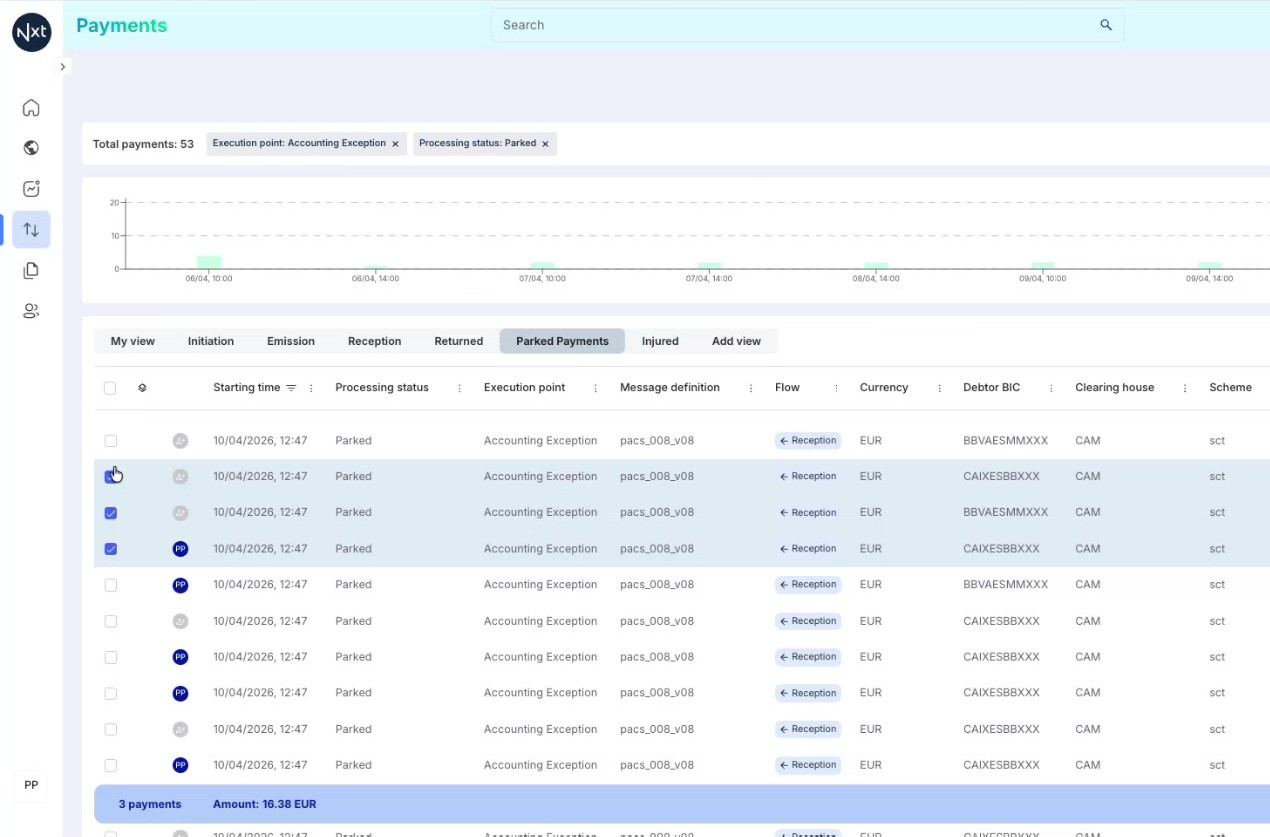The image size is (1270, 837).
Task: Click the gray avatar in the checked BBVAESMMXXX row
Action: point(180,513)
